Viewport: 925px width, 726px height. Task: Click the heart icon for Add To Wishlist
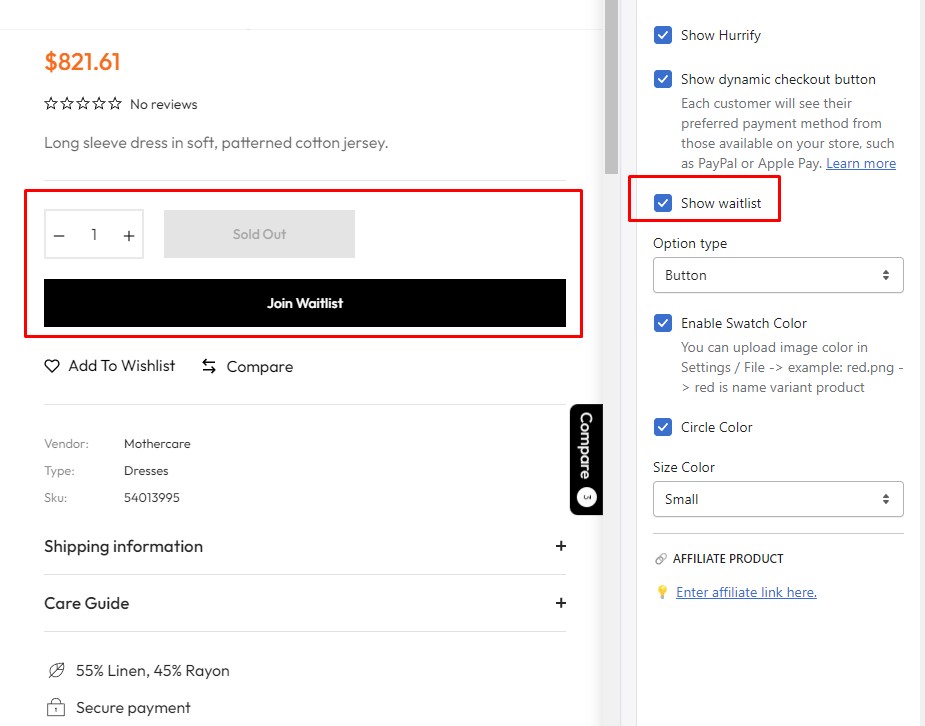(x=52, y=366)
